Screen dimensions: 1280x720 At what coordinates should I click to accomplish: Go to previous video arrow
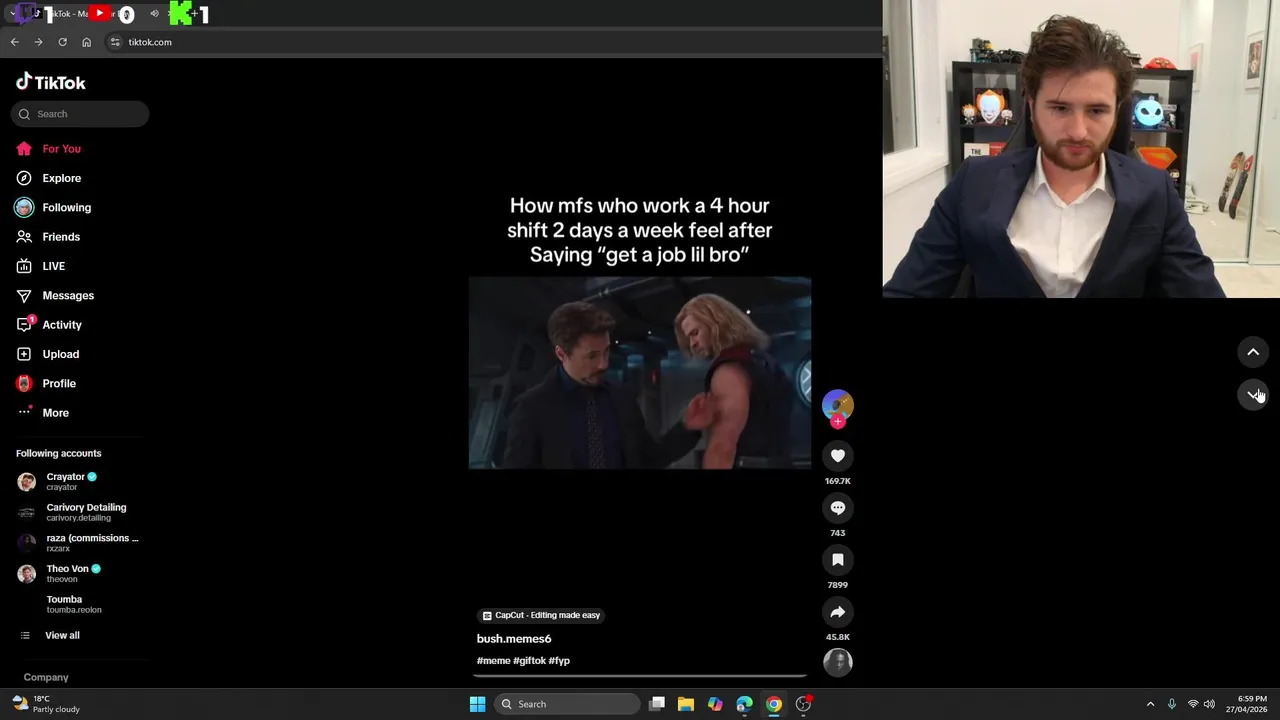tap(1253, 352)
